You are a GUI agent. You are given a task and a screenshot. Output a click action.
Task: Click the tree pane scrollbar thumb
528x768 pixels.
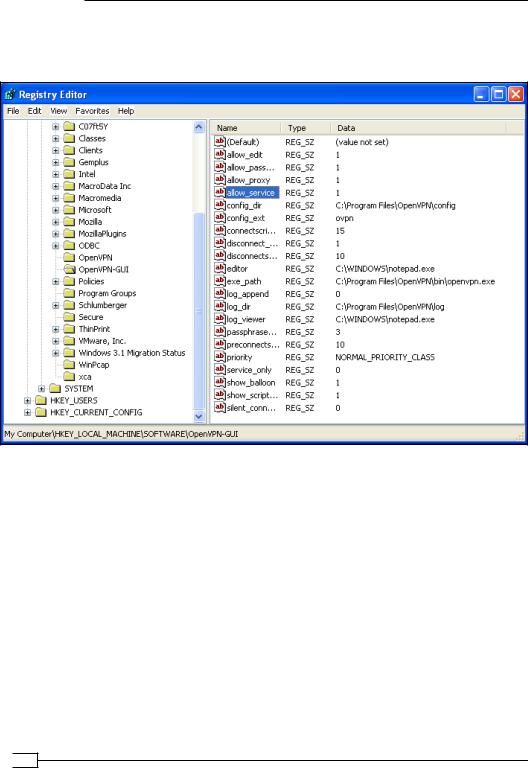pyautogui.click(x=198, y=311)
